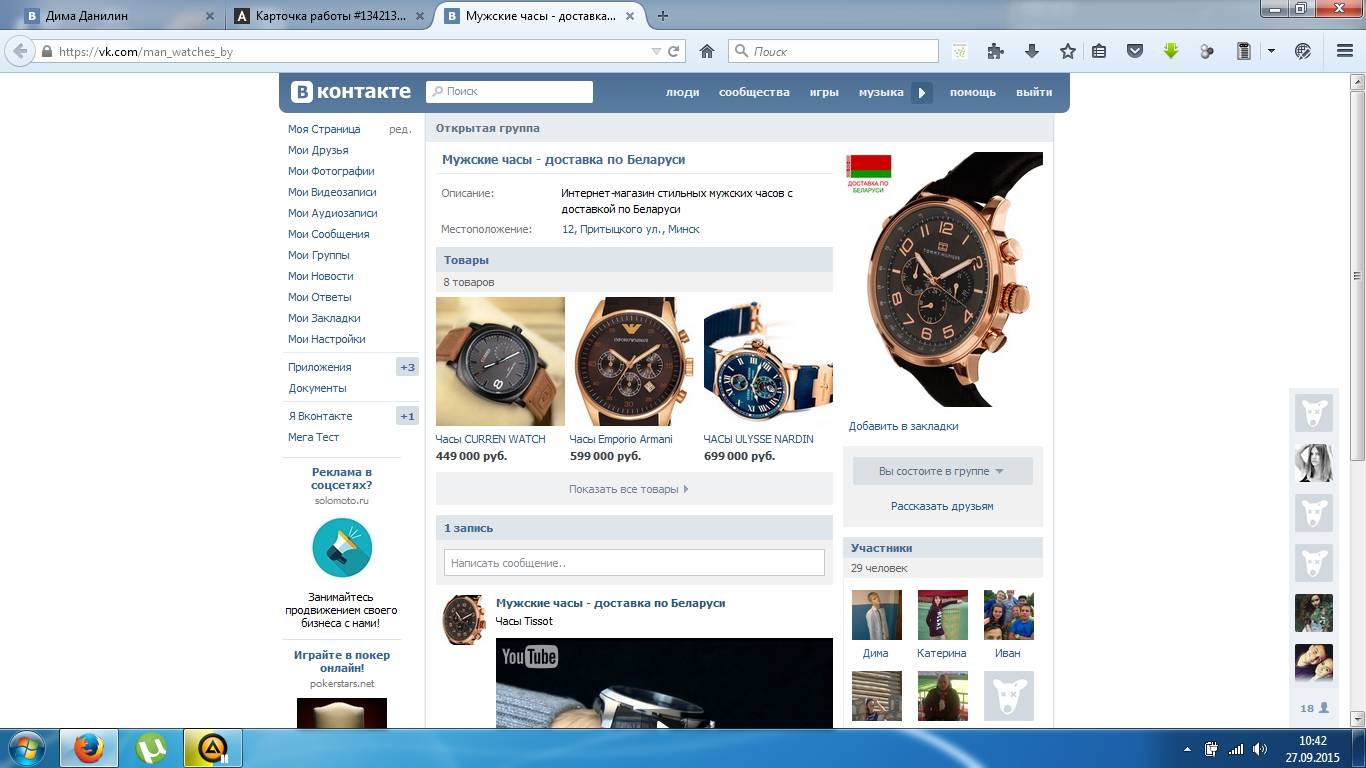Image resolution: width=1366 pixels, height=768 pixels.
Task: Open 'игры' in the VK header
Action: tap(824, 92)
